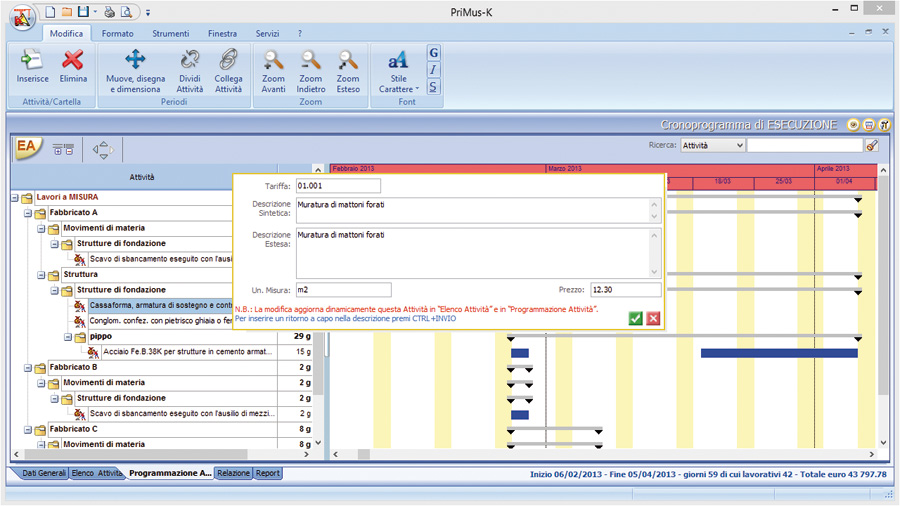Click the PriMus-K application logo button
900x506 pixels.
click(x=22, y=17)
